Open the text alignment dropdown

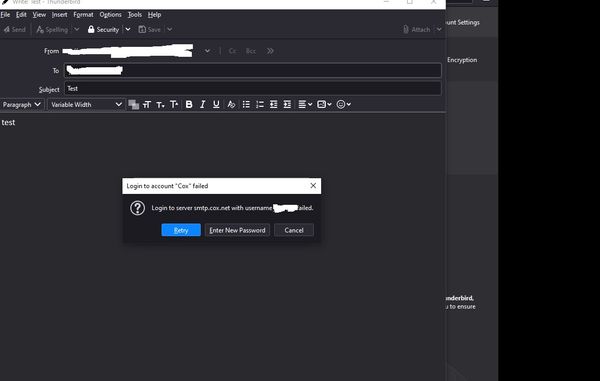tap(305, 104)
